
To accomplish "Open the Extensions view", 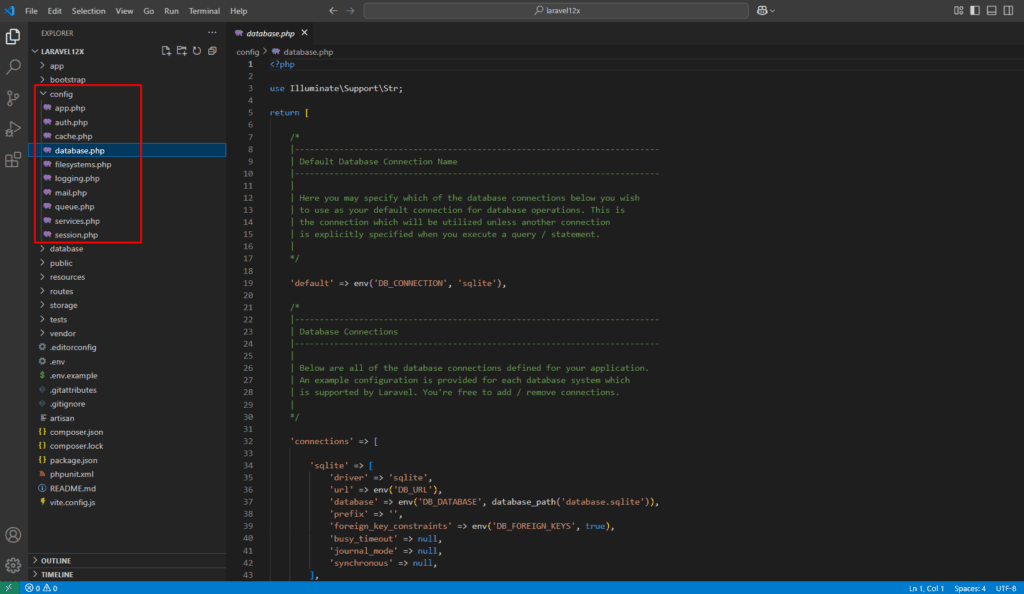I will click(14, 159).
